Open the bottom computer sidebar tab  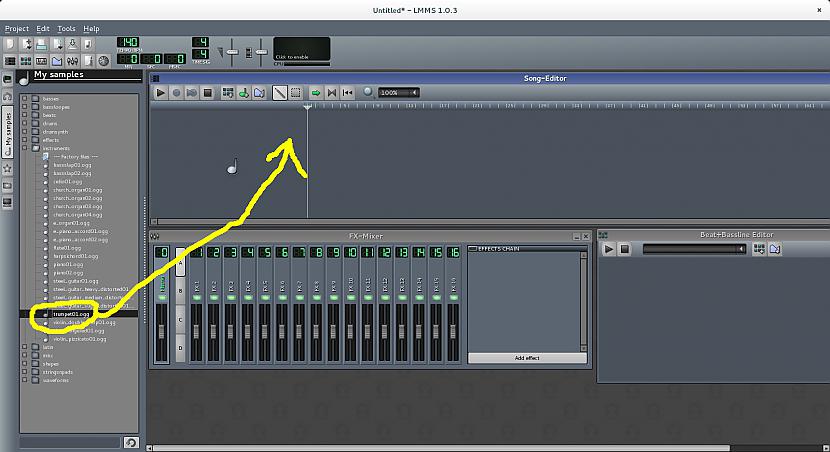(7, 203)
